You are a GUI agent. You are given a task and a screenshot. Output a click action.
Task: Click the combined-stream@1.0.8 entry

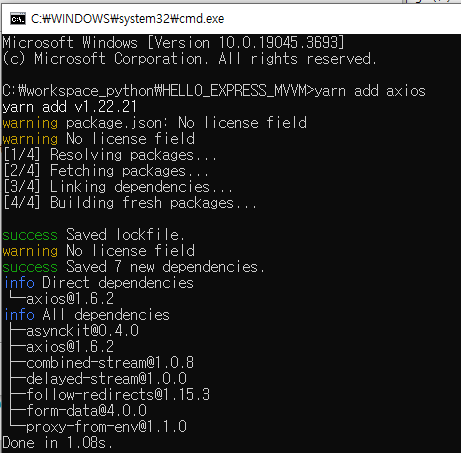tap(110, 363)
